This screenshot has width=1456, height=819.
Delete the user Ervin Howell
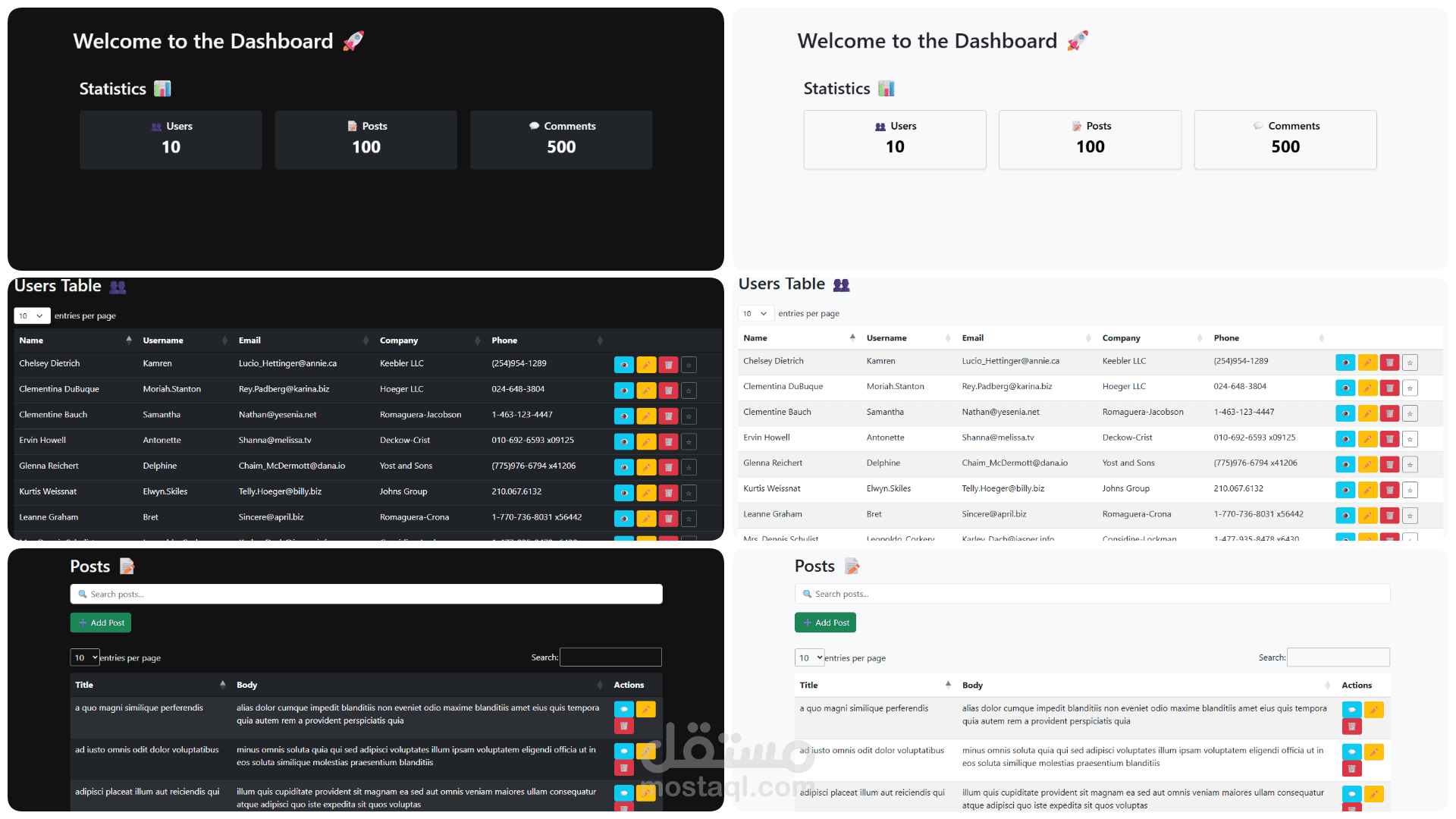pos(668,441)
